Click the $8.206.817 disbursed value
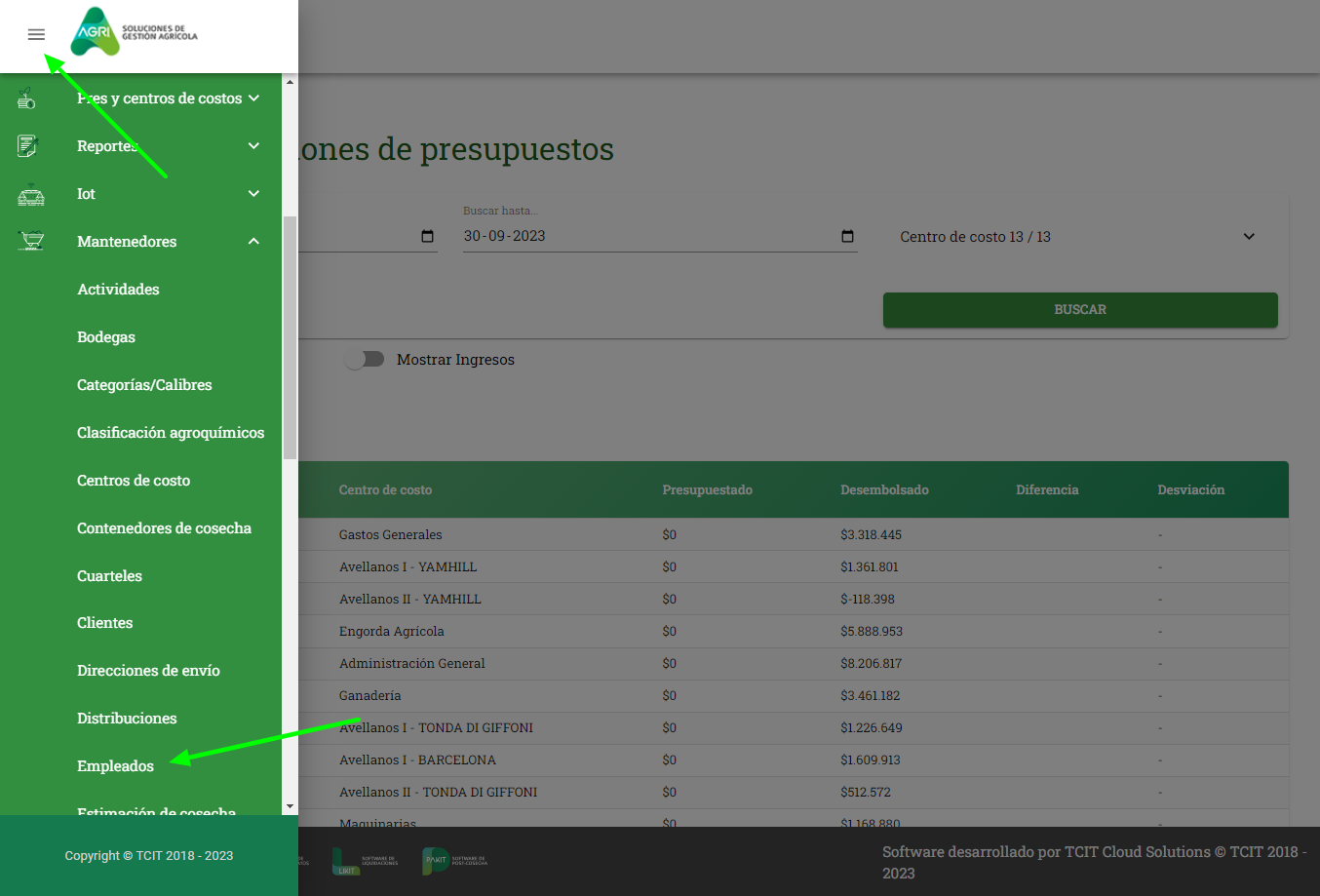Screen dimensions: 1320x896 pos(871,664)
